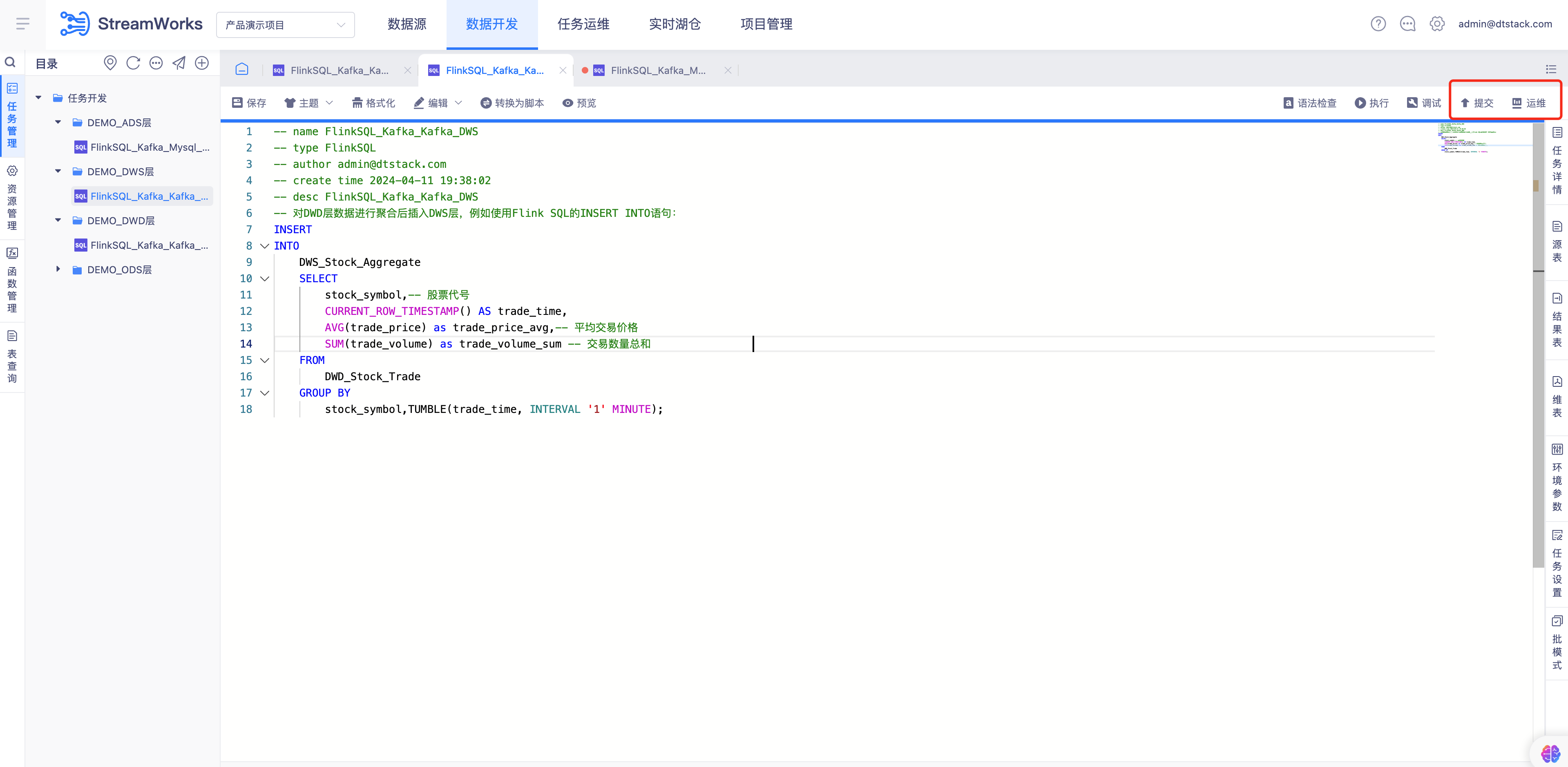
Task: Open 任务管理 in left sidebar
Action: pos(12,116)
